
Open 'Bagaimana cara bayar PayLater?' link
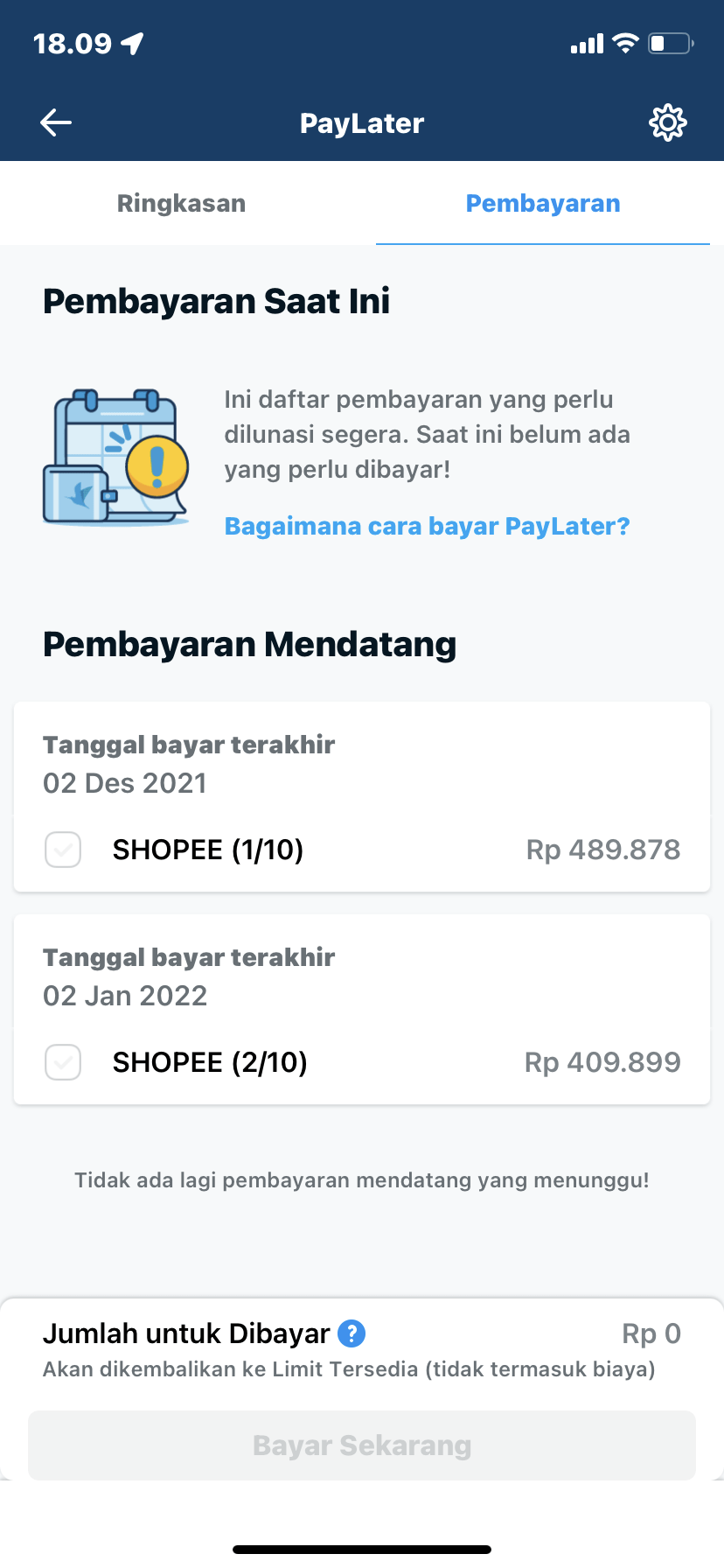point(427,526)
